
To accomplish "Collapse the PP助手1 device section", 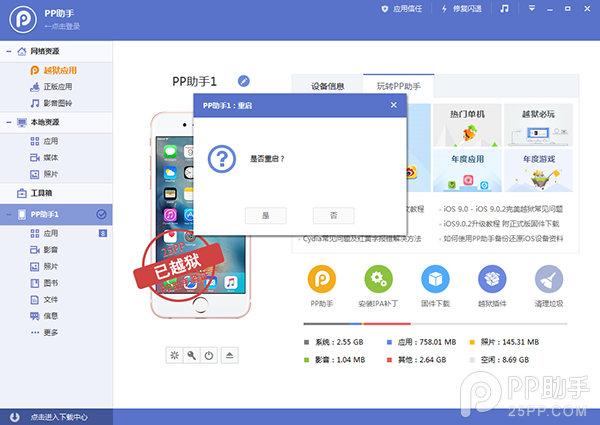I will point(9,214).
